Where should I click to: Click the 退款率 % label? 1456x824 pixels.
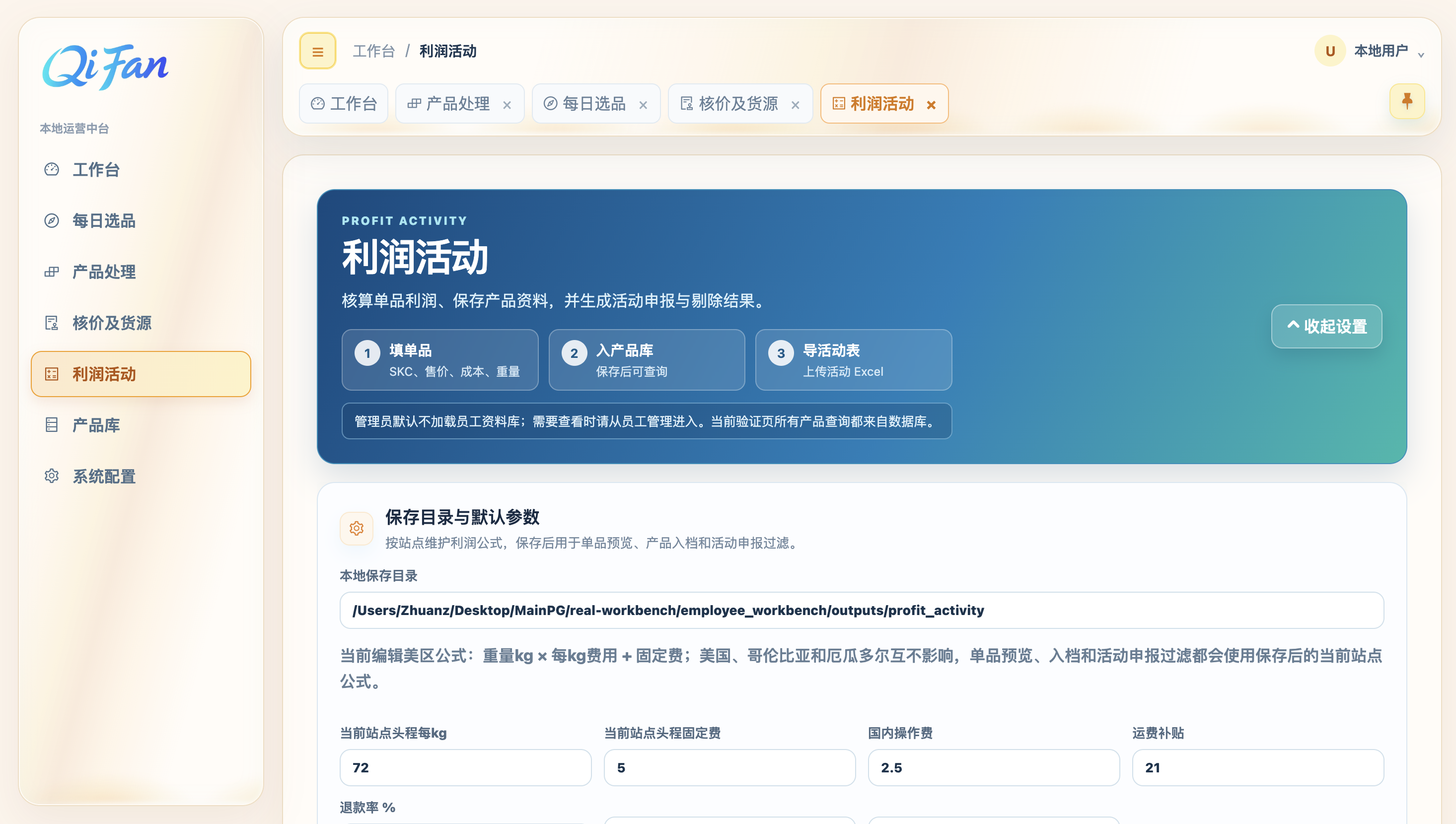pyautogui.click(x=367, y=807)
